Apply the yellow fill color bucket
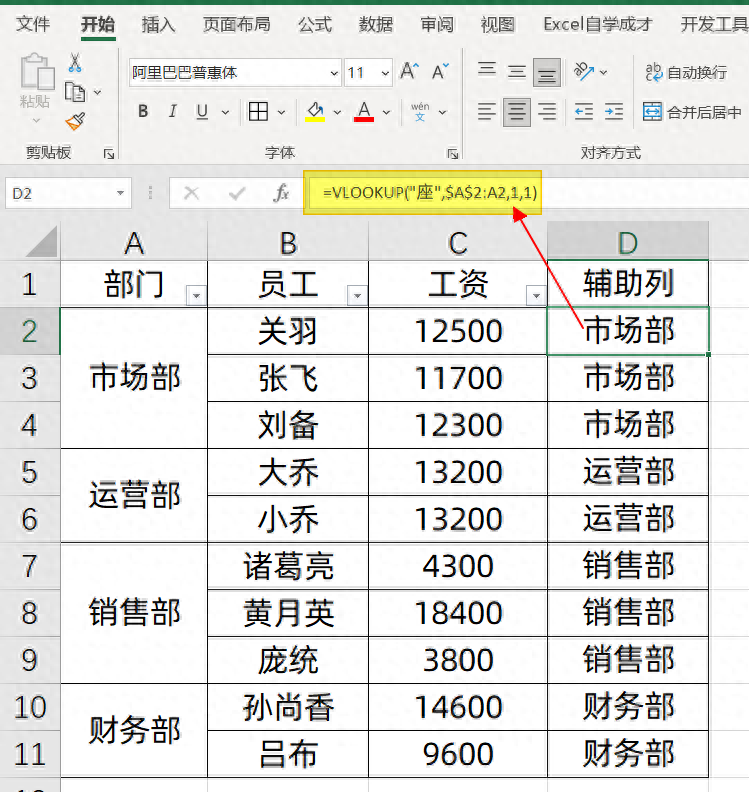 pyautogui.click(x=315, y=112)
